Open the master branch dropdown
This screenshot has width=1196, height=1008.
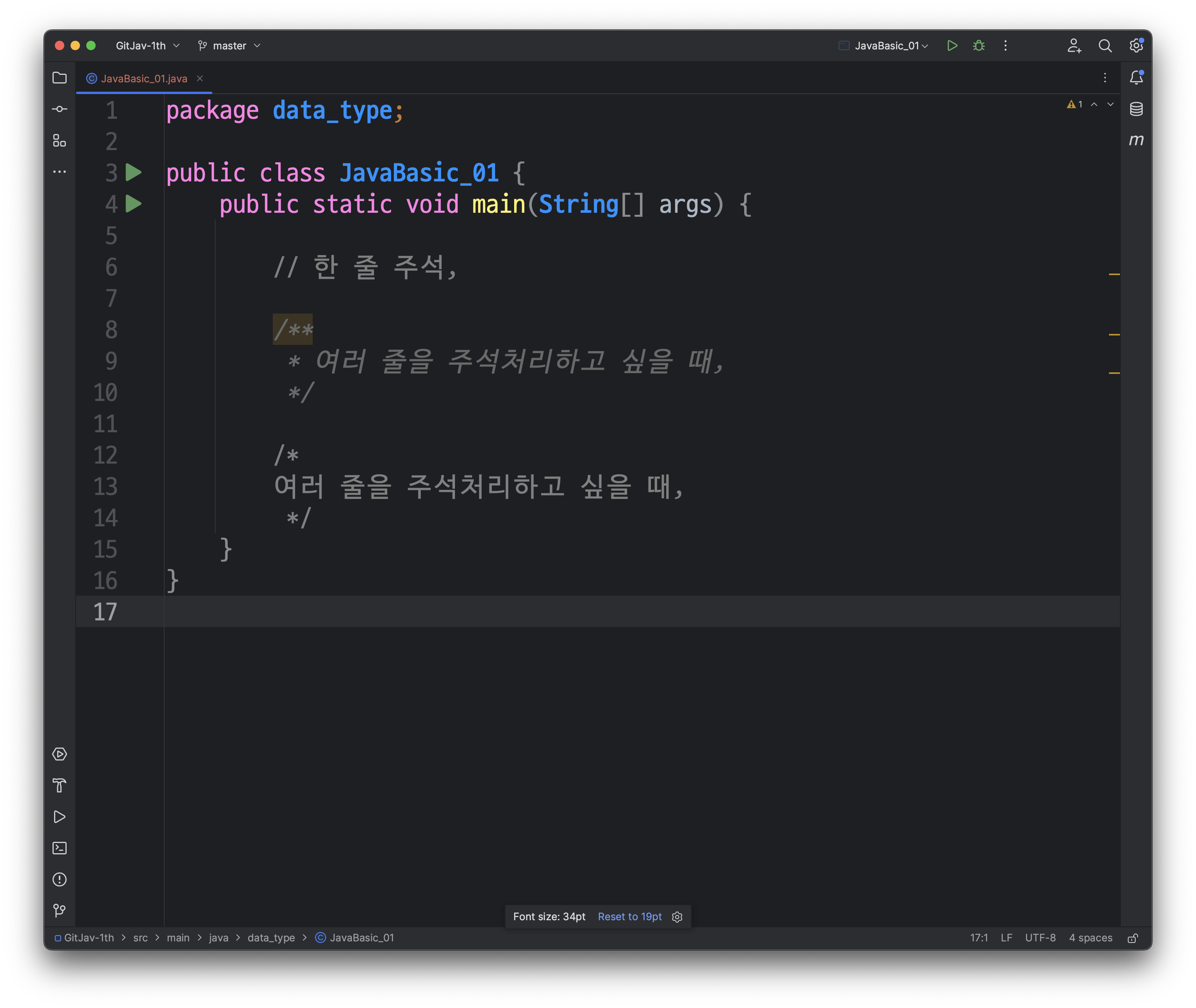[229, 46]
